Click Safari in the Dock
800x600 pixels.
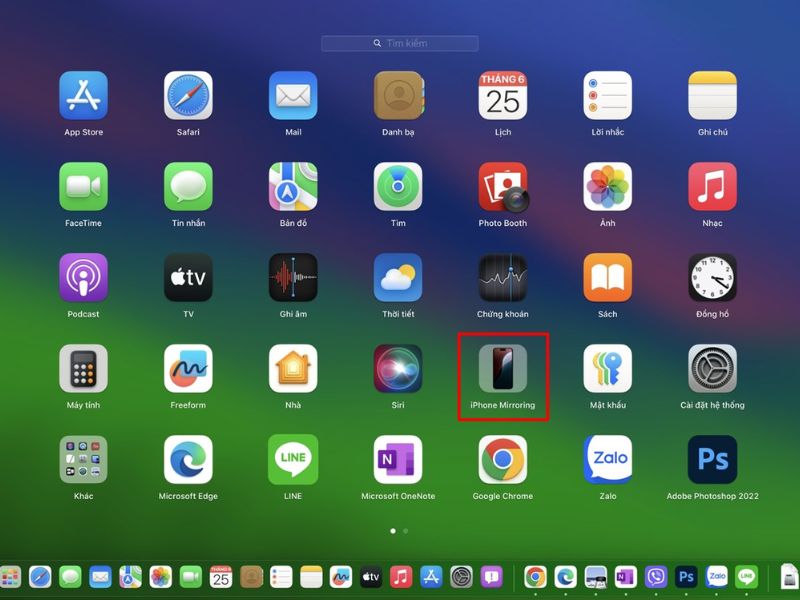pyautogui.click(x=40, y=577)
